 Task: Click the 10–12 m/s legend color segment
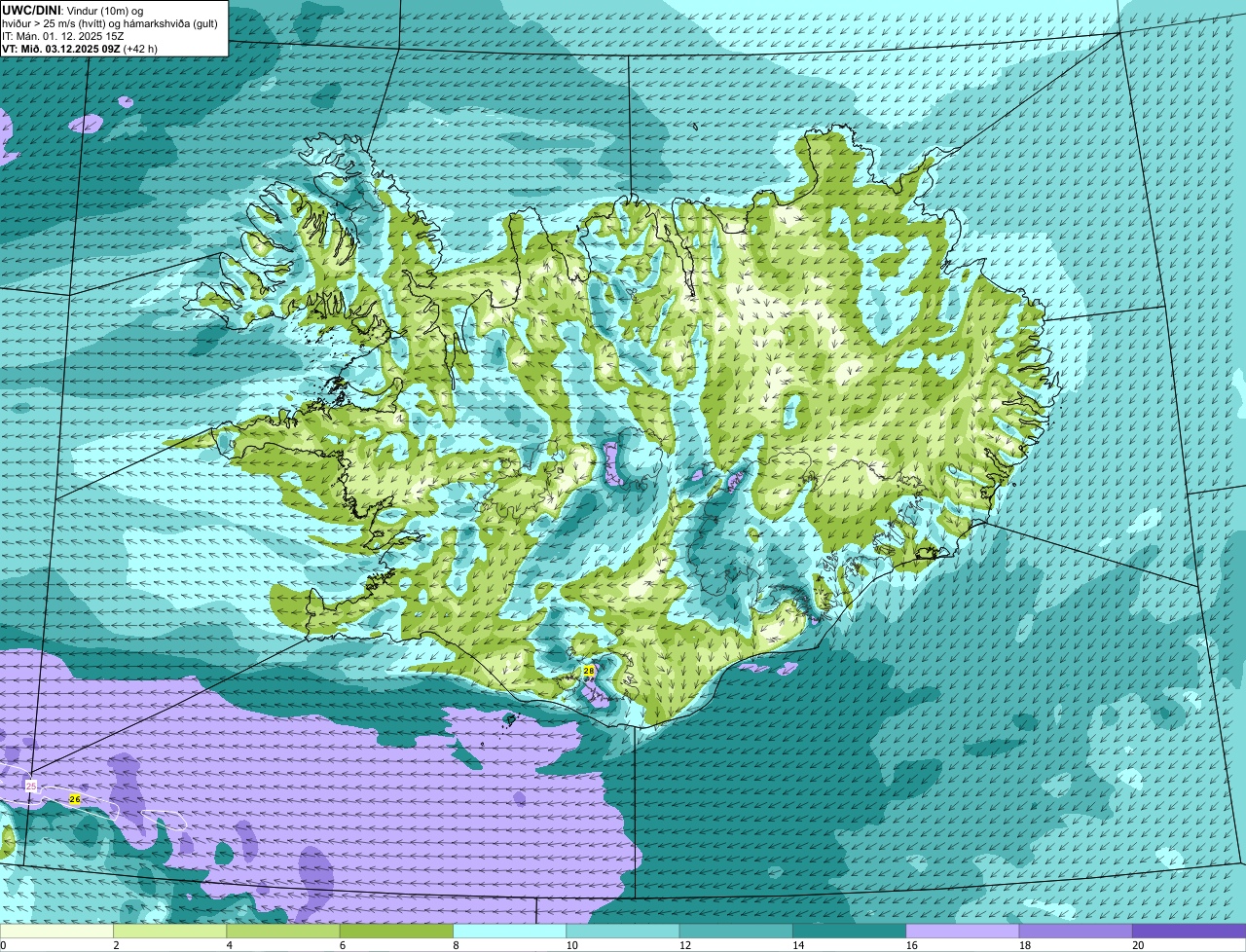(x=623, y=932)
